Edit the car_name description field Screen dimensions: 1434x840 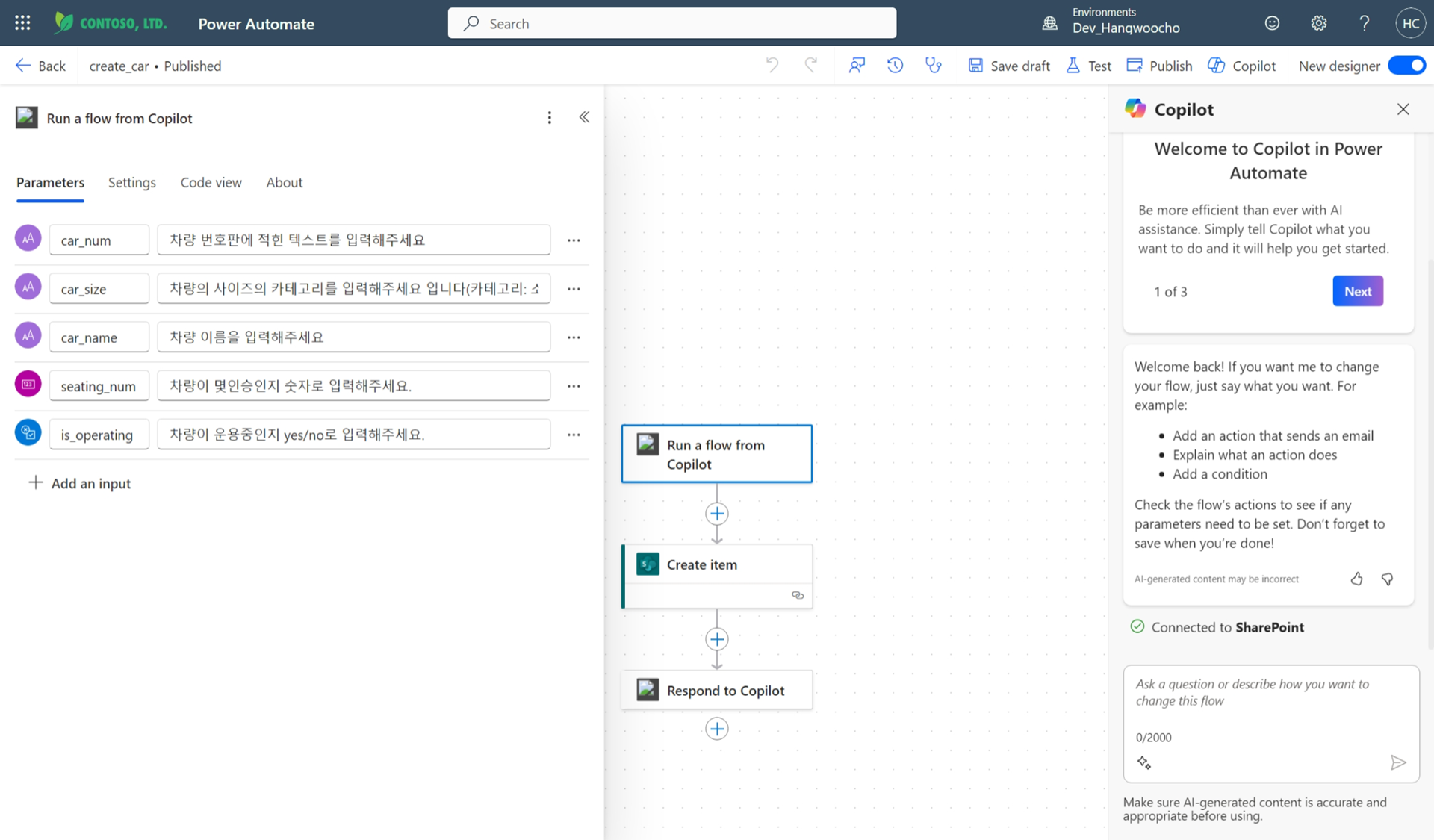(354, 337)
